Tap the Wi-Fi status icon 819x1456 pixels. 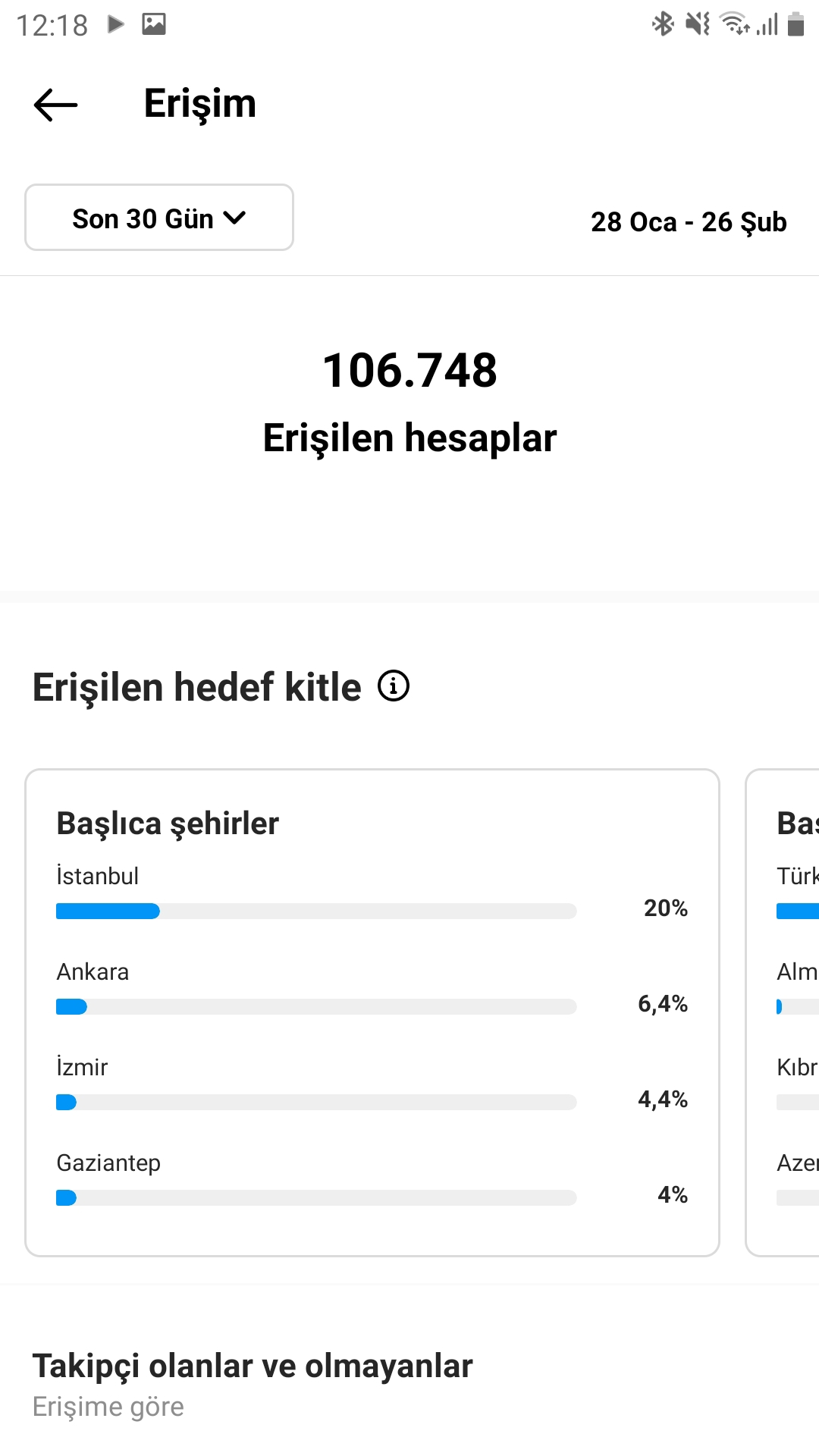point(734,24)
